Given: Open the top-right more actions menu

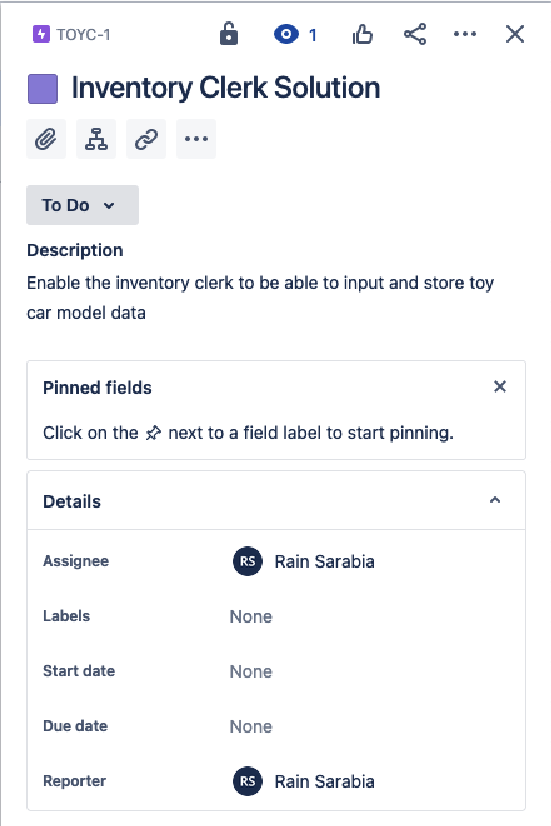Looking at the screenshot, I should coord(465,34).
